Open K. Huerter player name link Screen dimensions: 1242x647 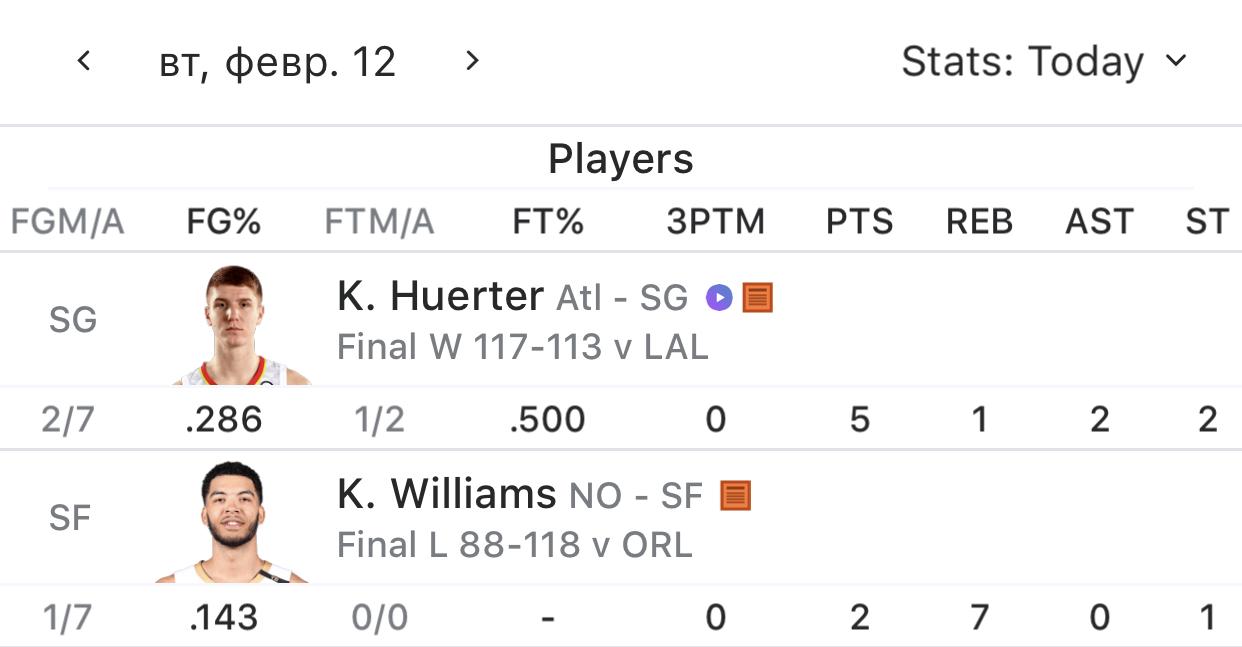[x=441, y=296]
